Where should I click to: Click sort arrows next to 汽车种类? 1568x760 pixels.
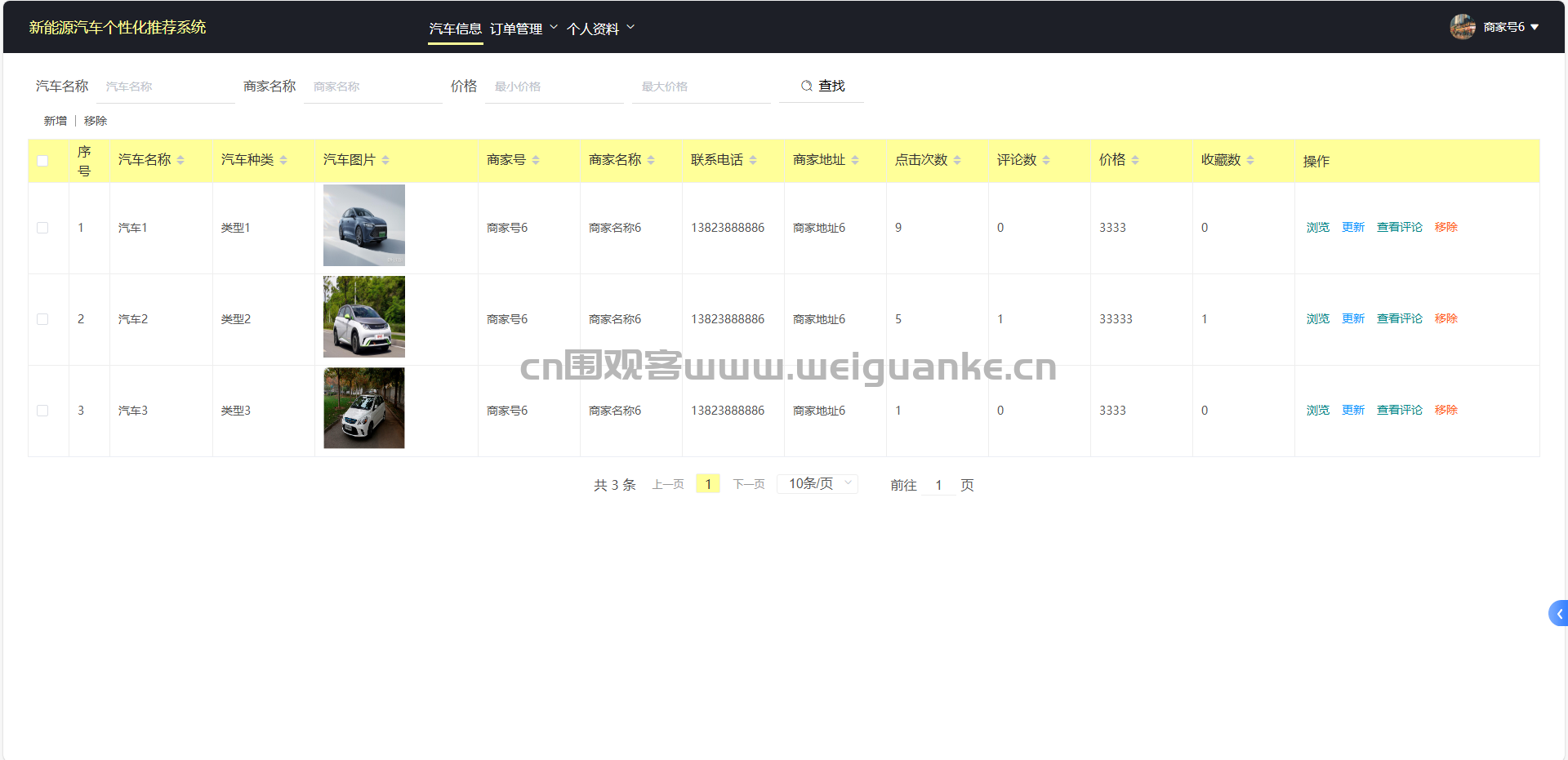click(x=283, y=161)
